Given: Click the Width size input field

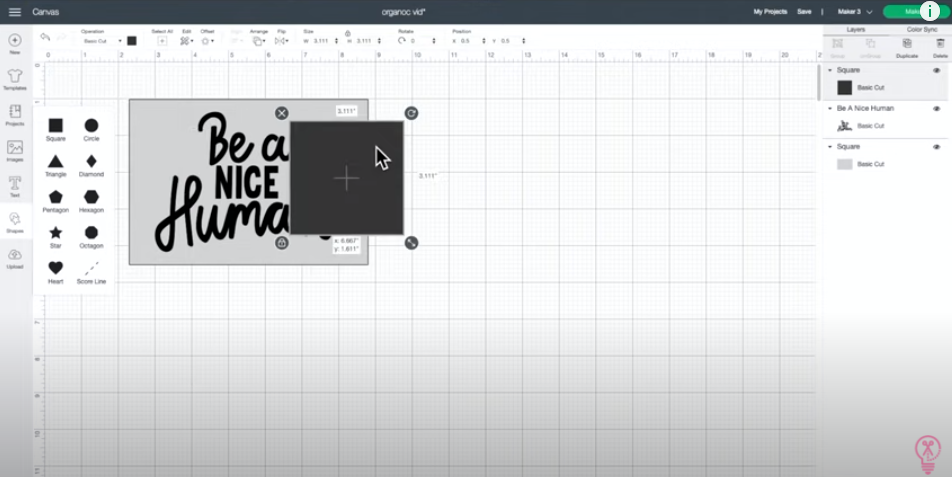Looking at the screenshot, I should (x=322, y=41).
